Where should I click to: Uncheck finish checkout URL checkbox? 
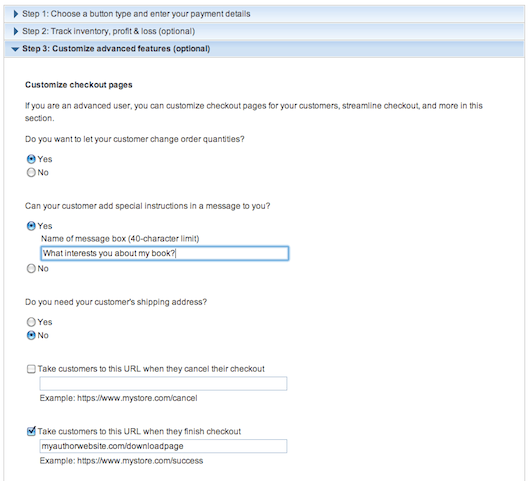[x=31, y=431]
